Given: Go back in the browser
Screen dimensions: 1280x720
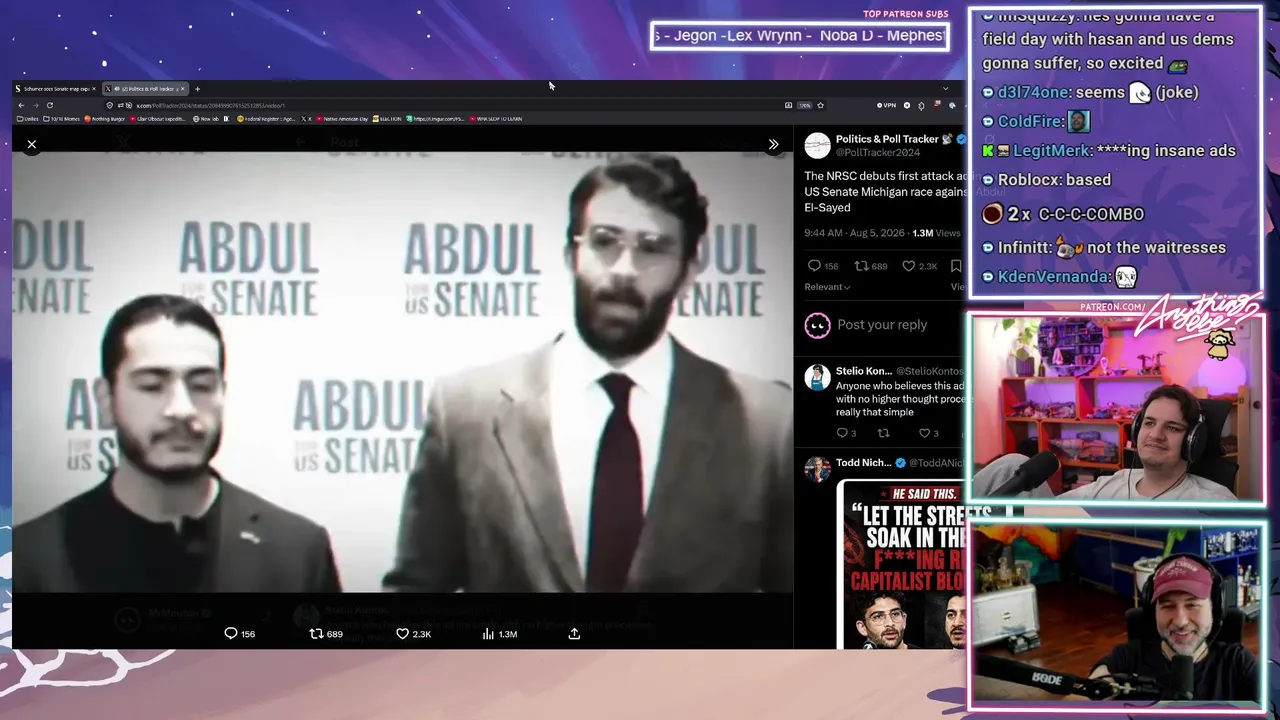Looking at the screenshot, I should coord(21,105).
